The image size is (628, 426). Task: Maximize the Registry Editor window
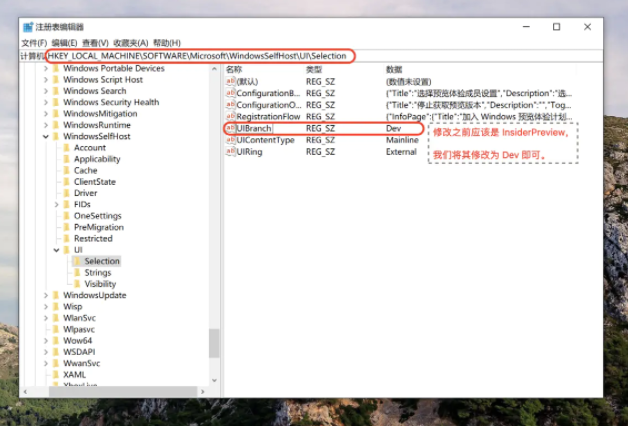click(556, 27)
